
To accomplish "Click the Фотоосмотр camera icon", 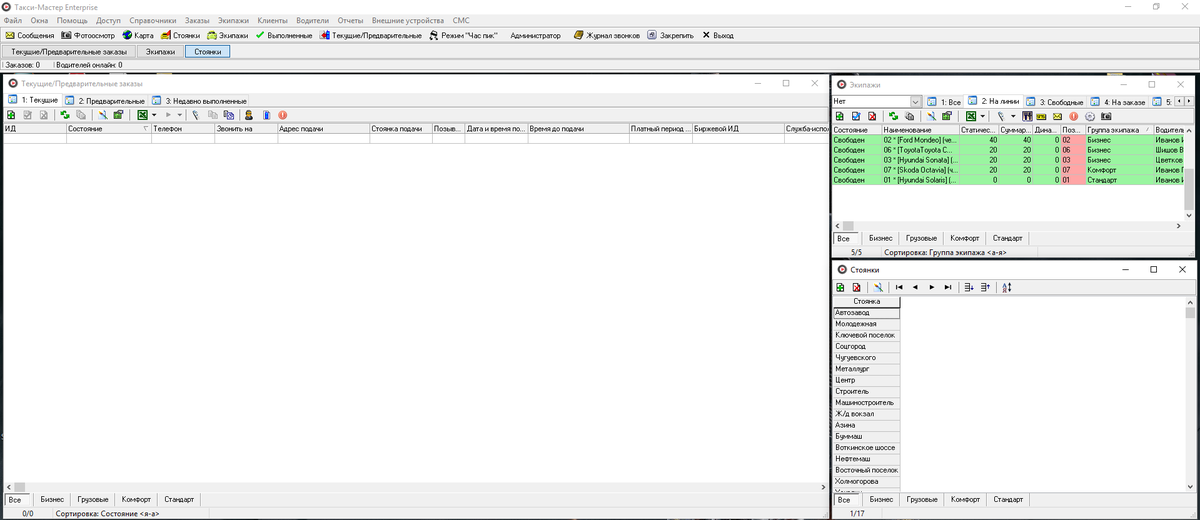I will [x=66, y=35].
